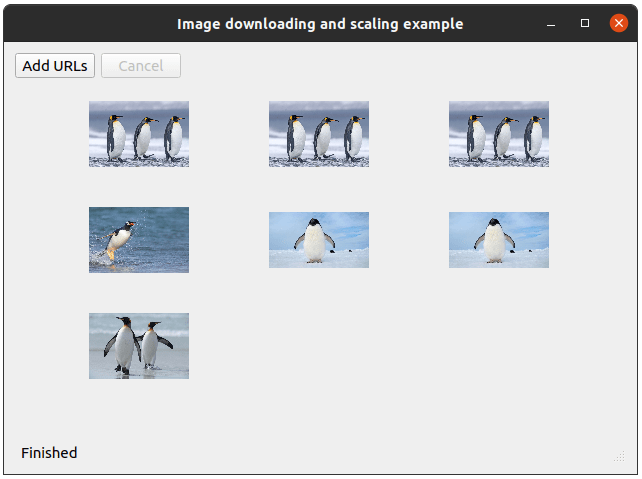Choose the second-row right single penguin thumbnail
Screen dimensions: 642x479
point(499,240)
